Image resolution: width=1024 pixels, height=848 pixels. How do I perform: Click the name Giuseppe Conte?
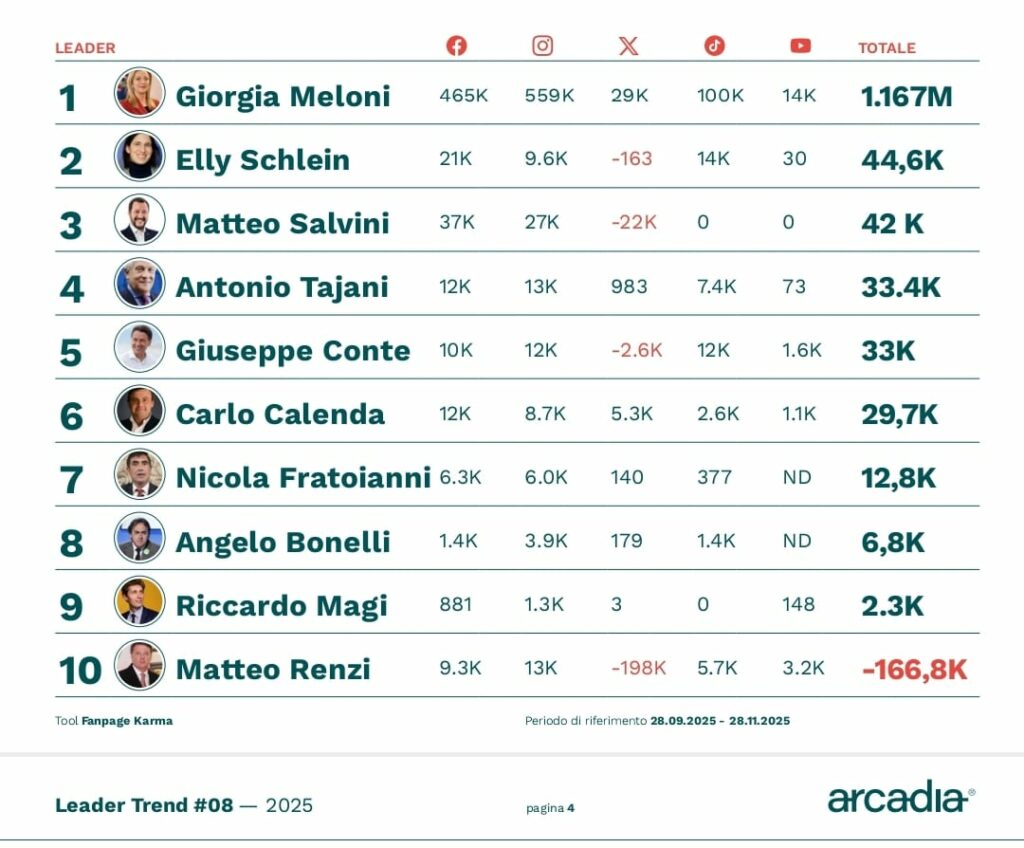point(293,351)
